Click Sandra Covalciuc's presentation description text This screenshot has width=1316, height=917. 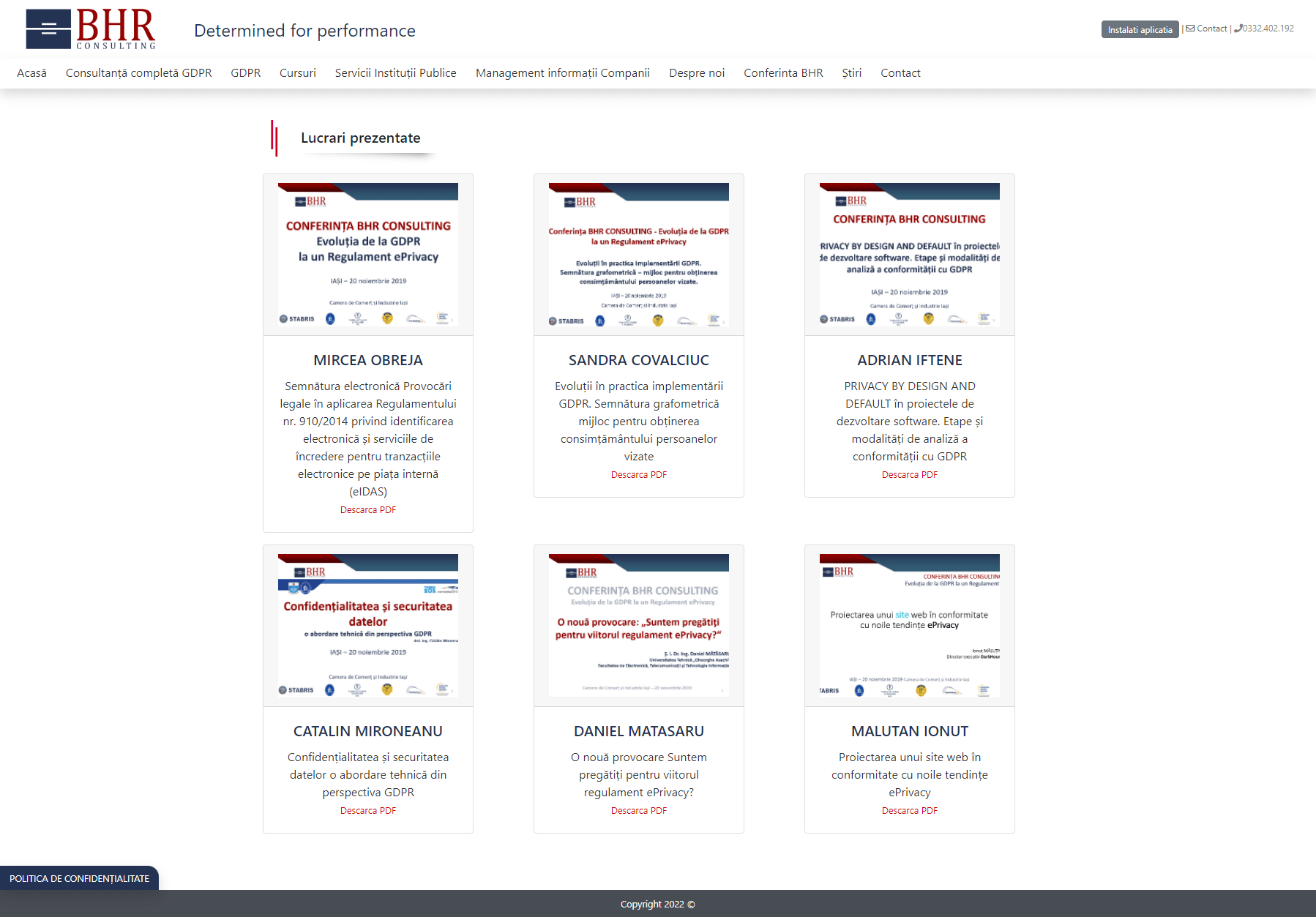(639, 422)
